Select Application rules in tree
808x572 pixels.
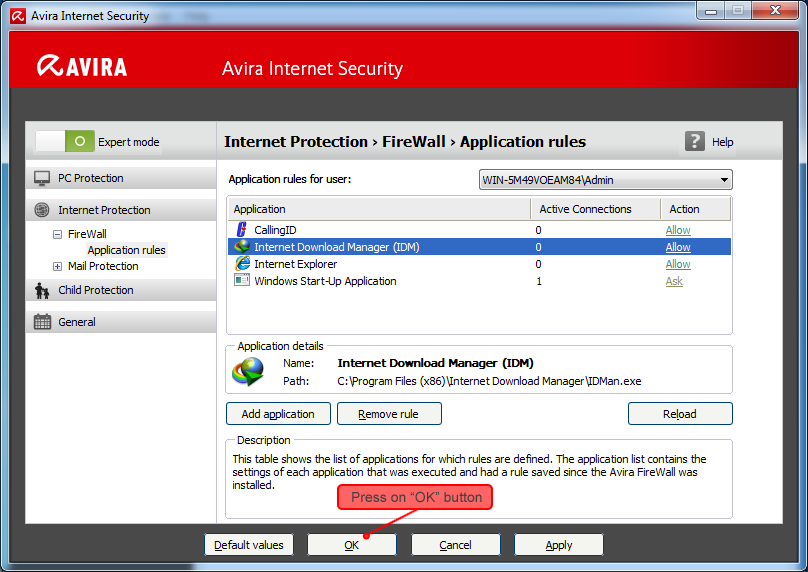point(126,250)
